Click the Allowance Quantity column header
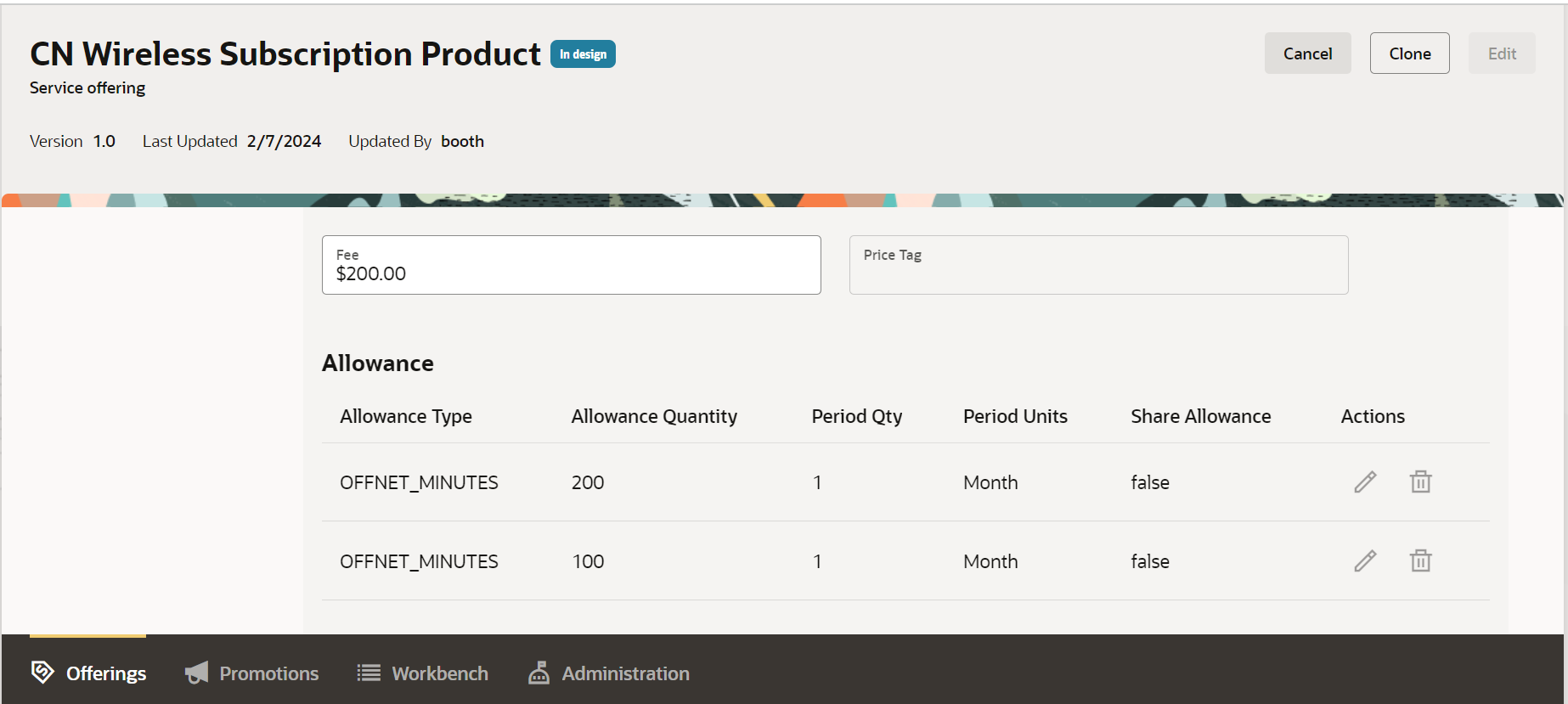The height and width of the screenshot is (704, 1568). coord(654,416)
